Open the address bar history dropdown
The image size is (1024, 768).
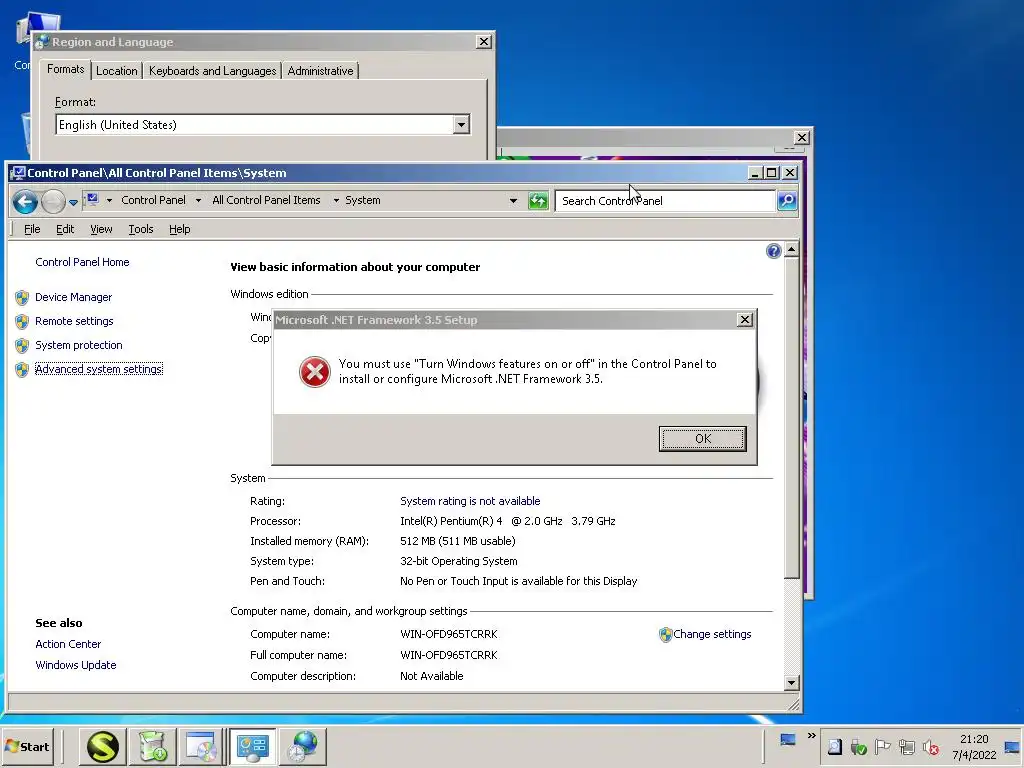pyautogui.click(x=513, y=200)
